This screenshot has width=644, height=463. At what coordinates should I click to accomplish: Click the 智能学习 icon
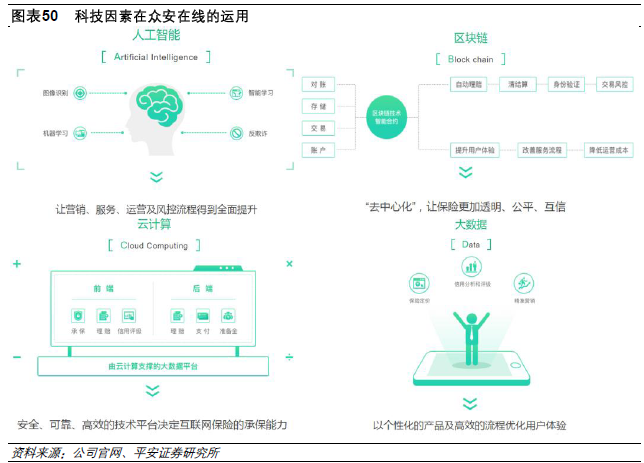pos(236,93)
